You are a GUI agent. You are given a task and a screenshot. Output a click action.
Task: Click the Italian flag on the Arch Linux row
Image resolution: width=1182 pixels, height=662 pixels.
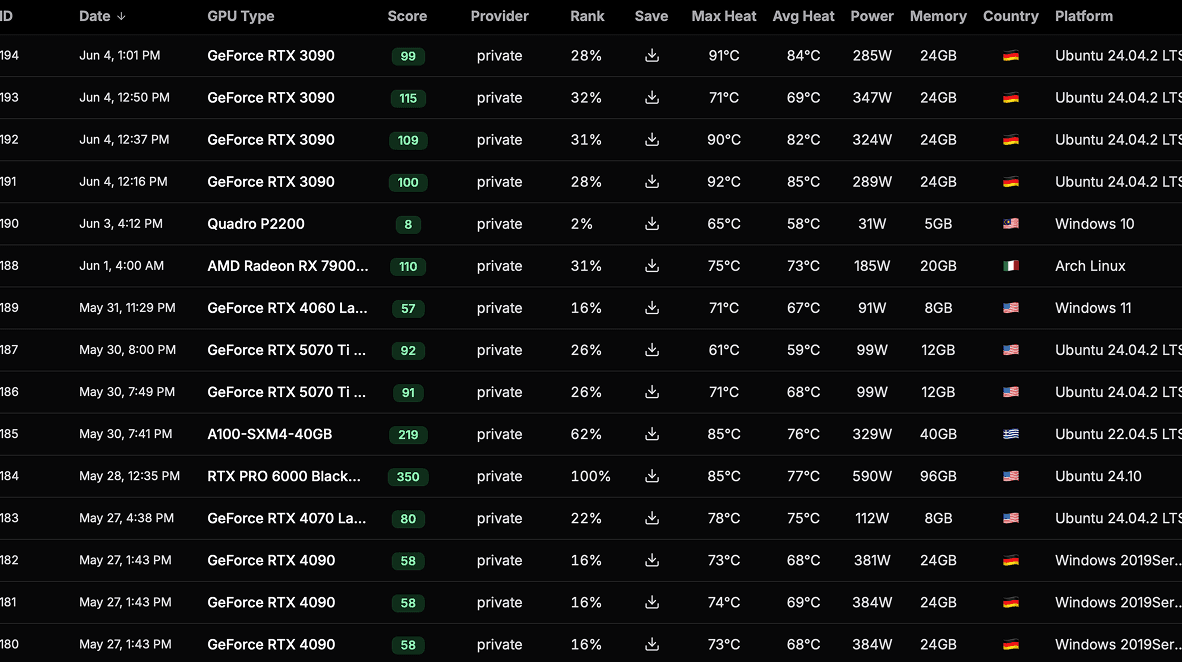coord(1011,266)
